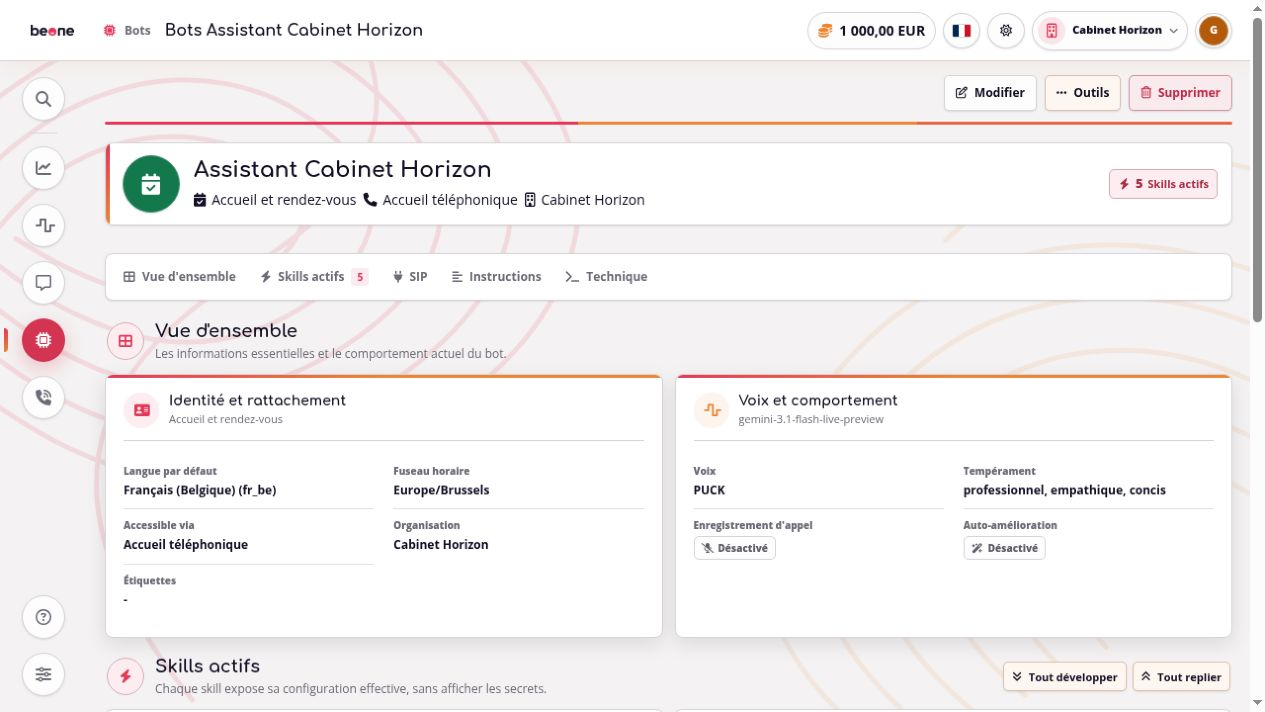Screen dimensions: 1265x712
Task: Click the building icon beside Cabinet Horizon
Action: pos(530,200)
